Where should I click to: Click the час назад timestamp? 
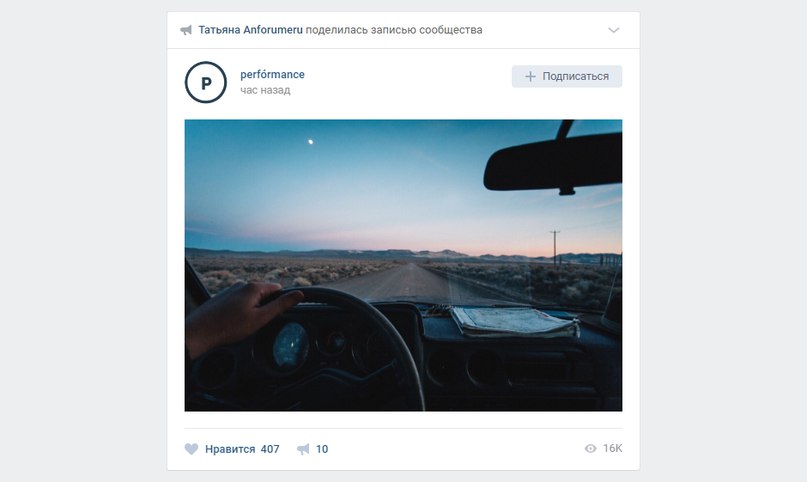pos(265,90)
